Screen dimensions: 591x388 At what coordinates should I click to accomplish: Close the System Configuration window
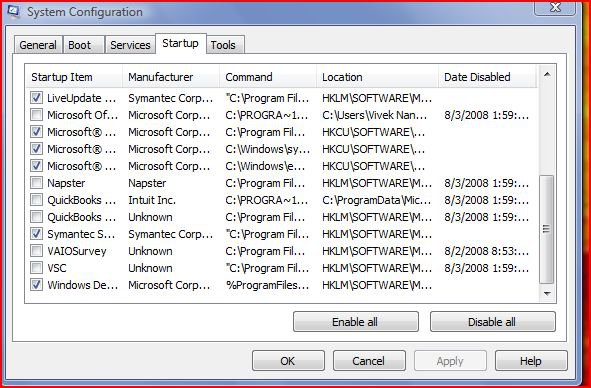click(x=555, y=7)
